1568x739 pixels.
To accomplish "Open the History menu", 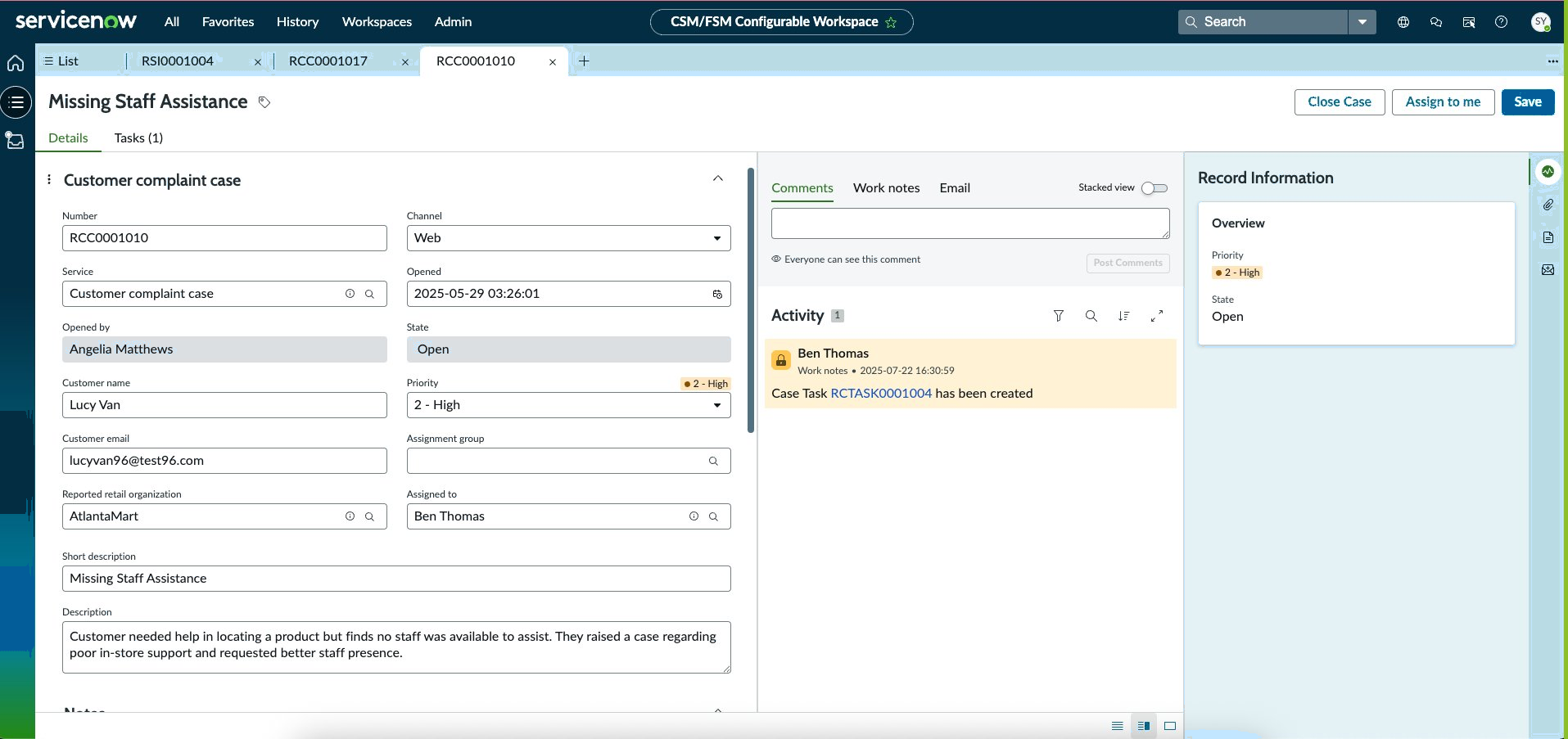I will [x=297, y=22].
